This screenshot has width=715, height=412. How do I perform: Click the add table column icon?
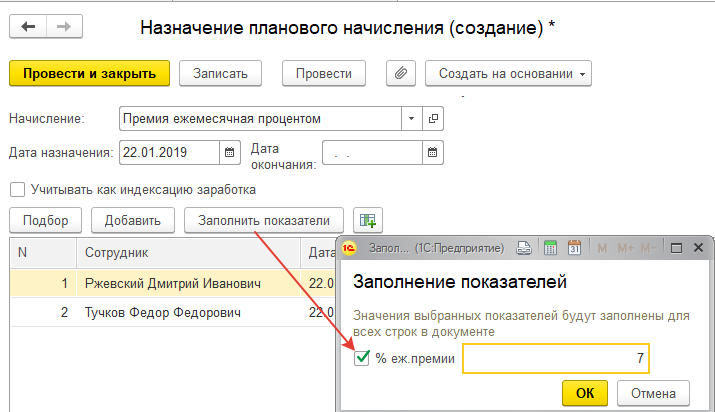pos(368,221)
